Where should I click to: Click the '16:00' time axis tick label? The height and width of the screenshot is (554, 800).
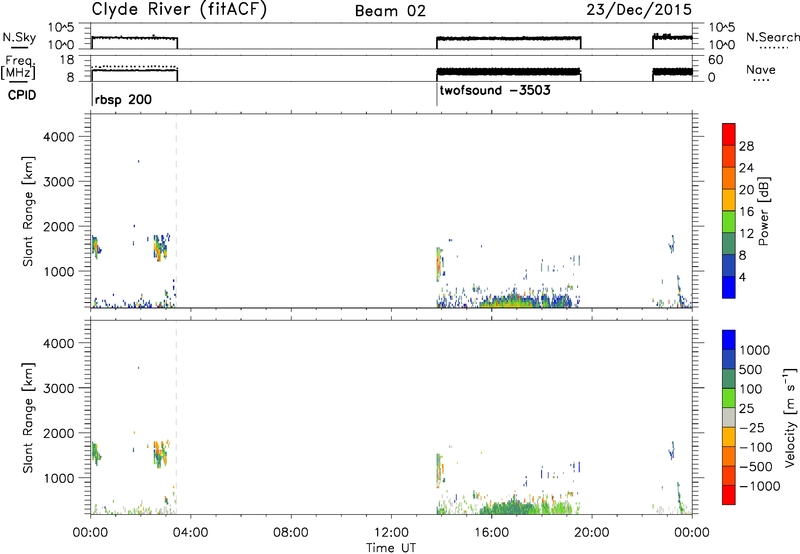coord(491,533)
